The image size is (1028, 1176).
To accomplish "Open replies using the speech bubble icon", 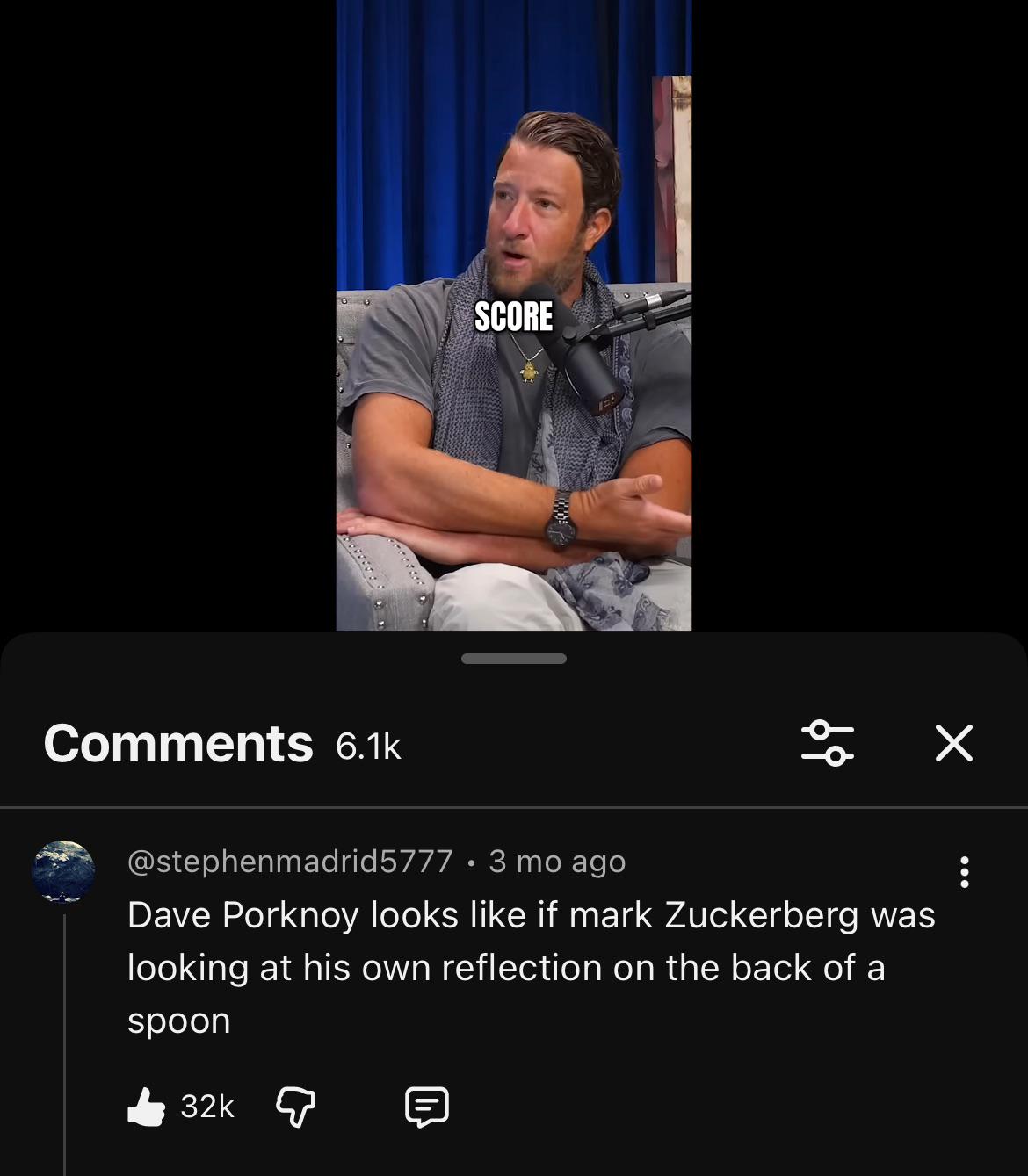I will tap(427, 1107).
